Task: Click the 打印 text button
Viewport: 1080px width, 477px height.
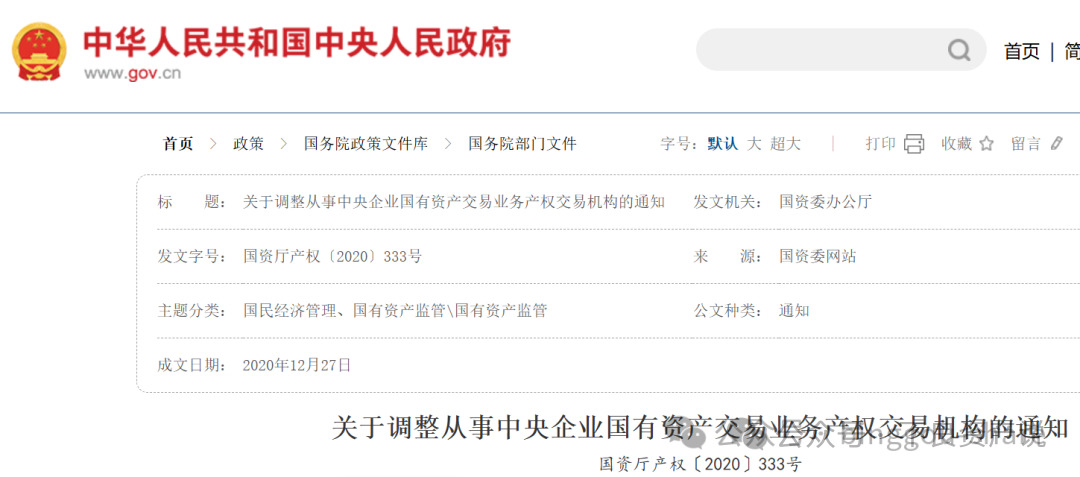Action: click(880, 144)
